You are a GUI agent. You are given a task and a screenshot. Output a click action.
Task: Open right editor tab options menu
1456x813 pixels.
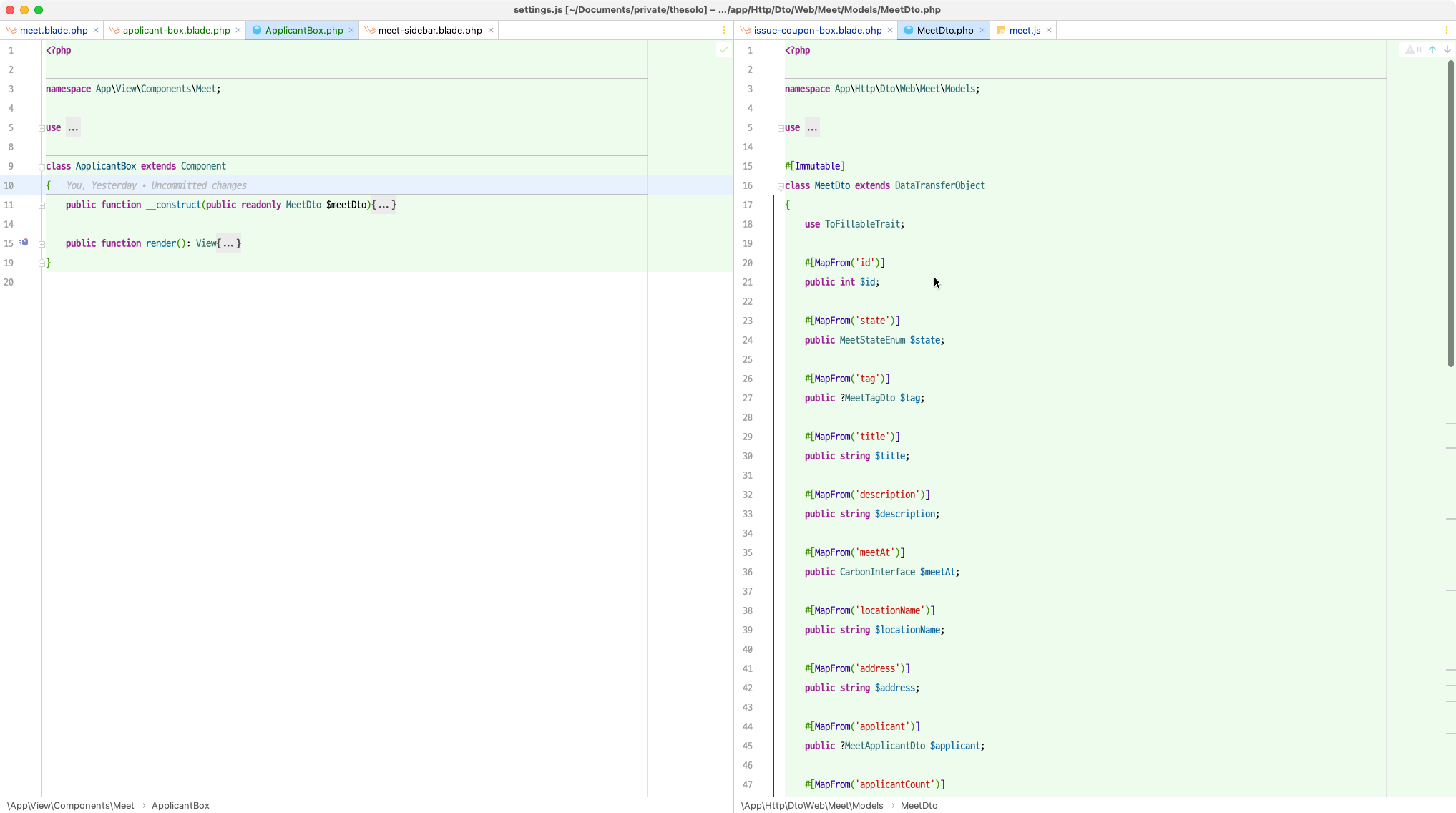pyautogui.click(x=1447, y=30)
